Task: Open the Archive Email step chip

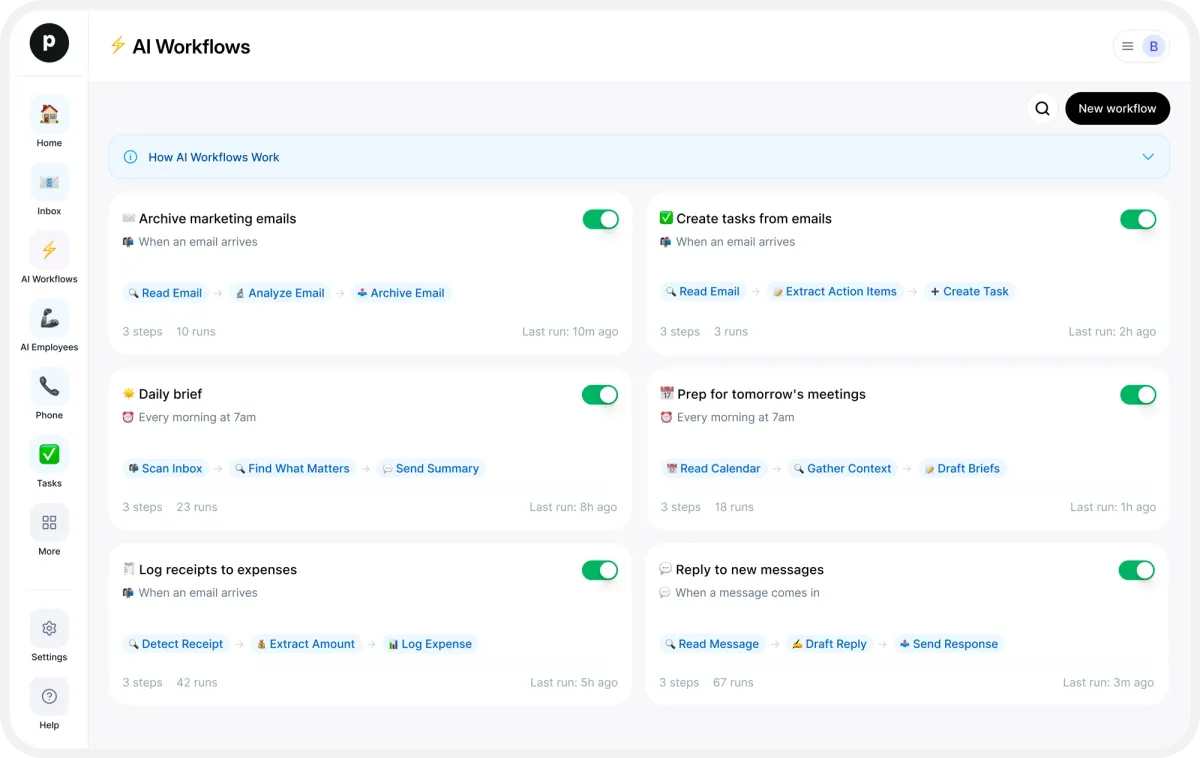Action: 401,293
